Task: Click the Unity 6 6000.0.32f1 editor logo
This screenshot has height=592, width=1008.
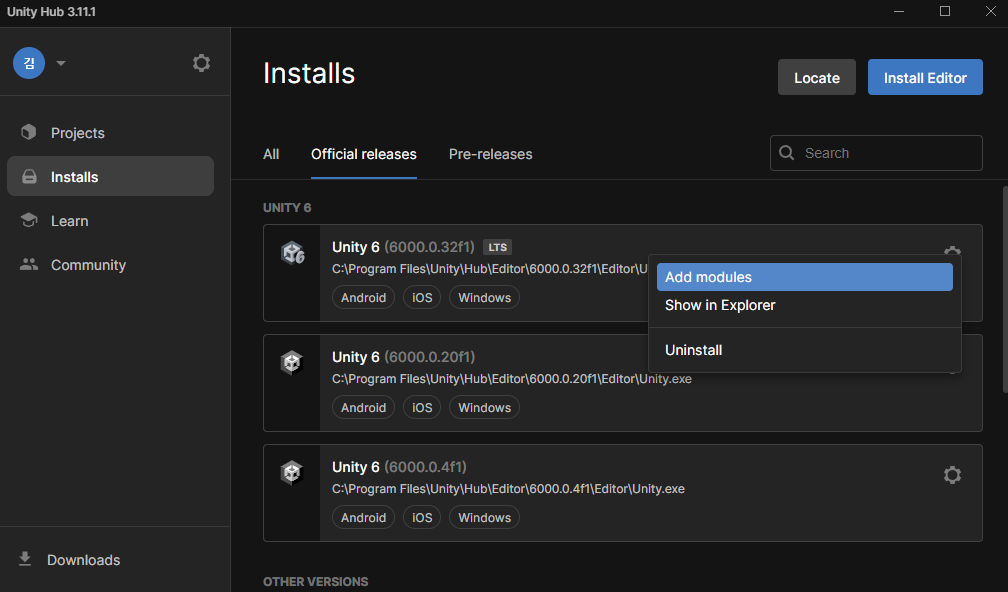Action: (x=292, y=253)
